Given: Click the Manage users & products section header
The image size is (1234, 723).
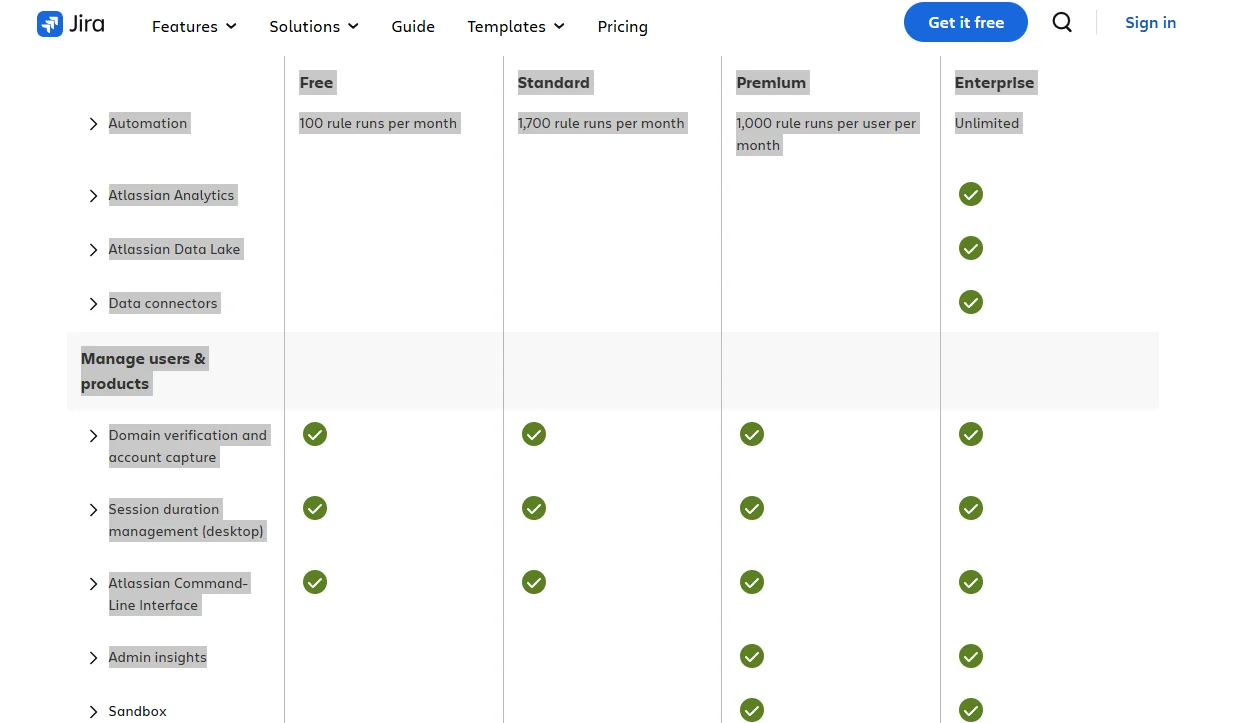Looking at the screenshot, I should (x=143, y=370).
